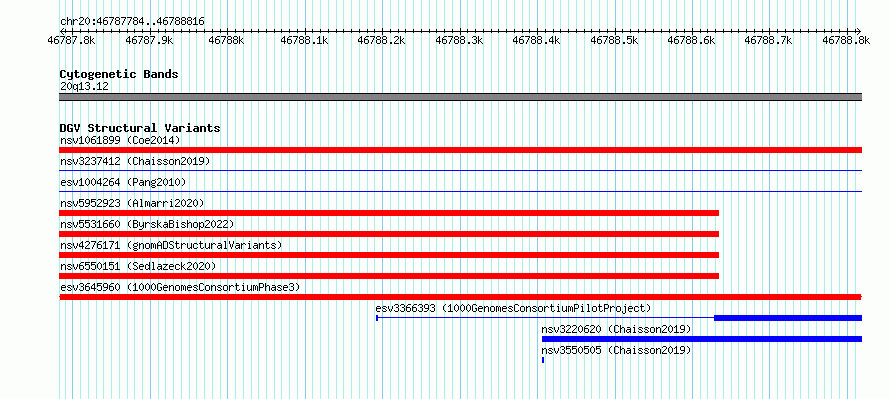Select the nsv3237412 (Chaisson2019) thin blue line
The width and height of the screenshot is (890, 399).
click(460, 170)
